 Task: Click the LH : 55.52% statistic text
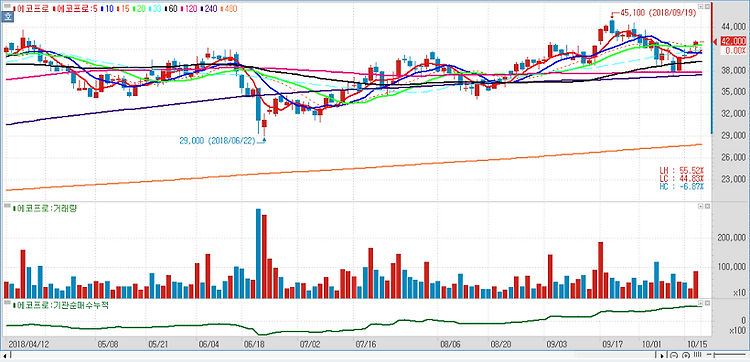(682, 170)
